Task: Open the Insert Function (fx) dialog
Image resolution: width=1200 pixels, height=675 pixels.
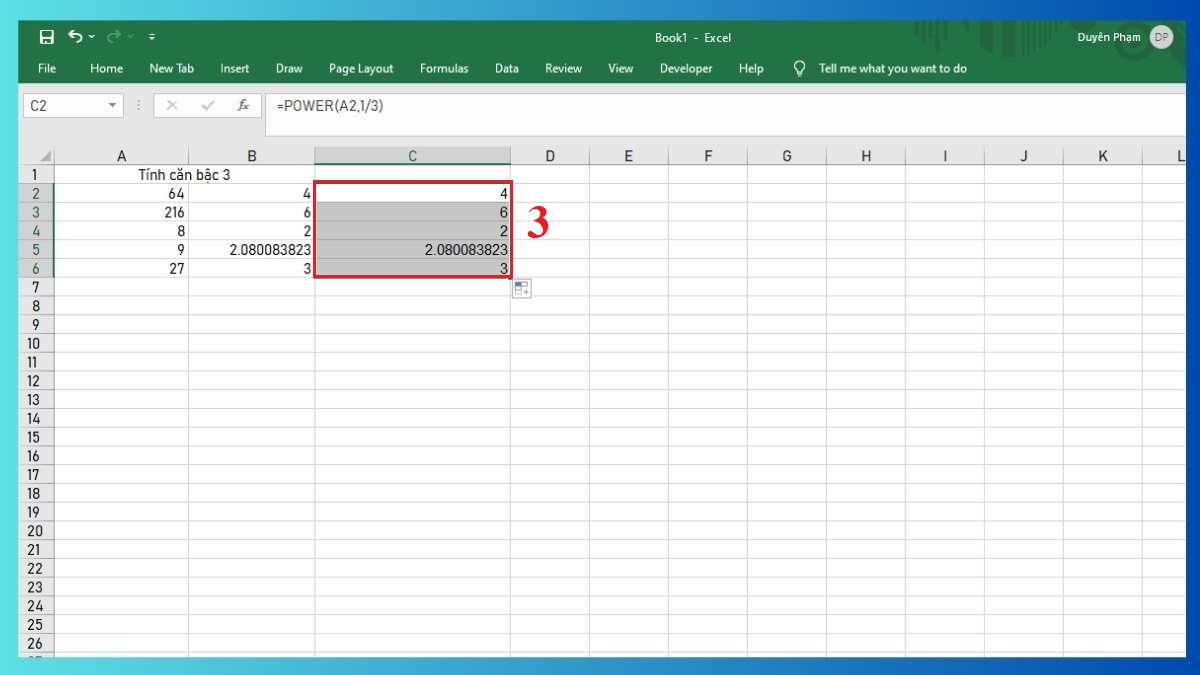Action: coord(244,105)
